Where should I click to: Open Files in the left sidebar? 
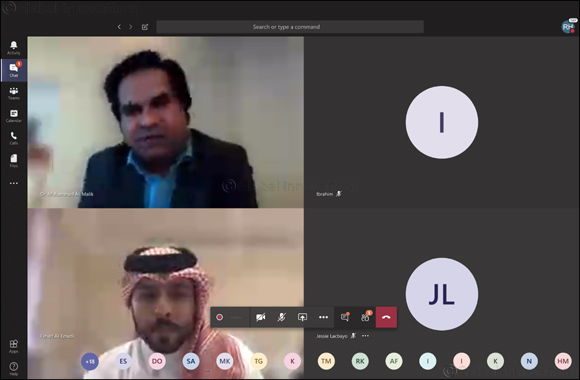(14, 161)
